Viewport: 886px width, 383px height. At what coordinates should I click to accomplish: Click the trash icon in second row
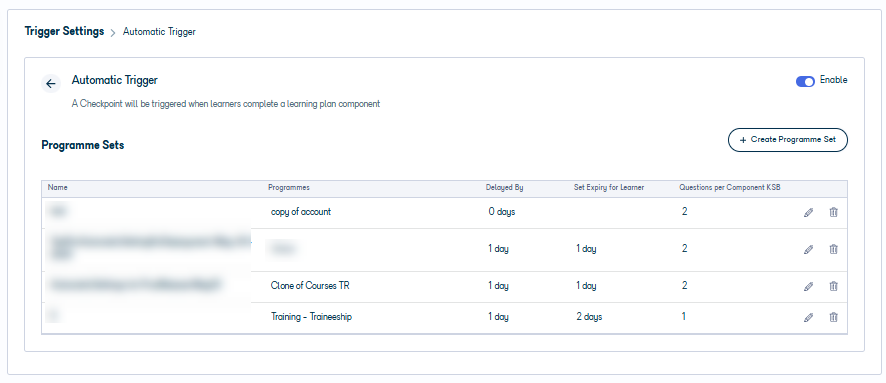coord(833,249)
